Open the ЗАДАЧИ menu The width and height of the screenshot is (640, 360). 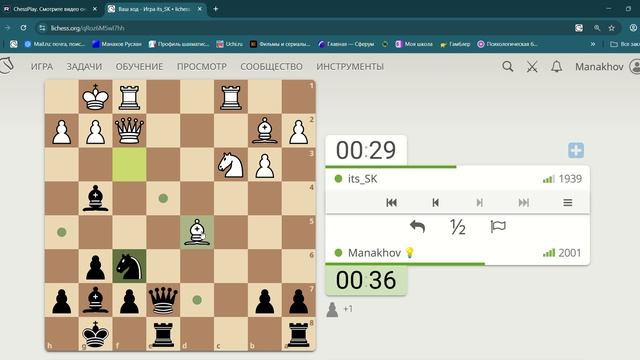pos(84,67)
